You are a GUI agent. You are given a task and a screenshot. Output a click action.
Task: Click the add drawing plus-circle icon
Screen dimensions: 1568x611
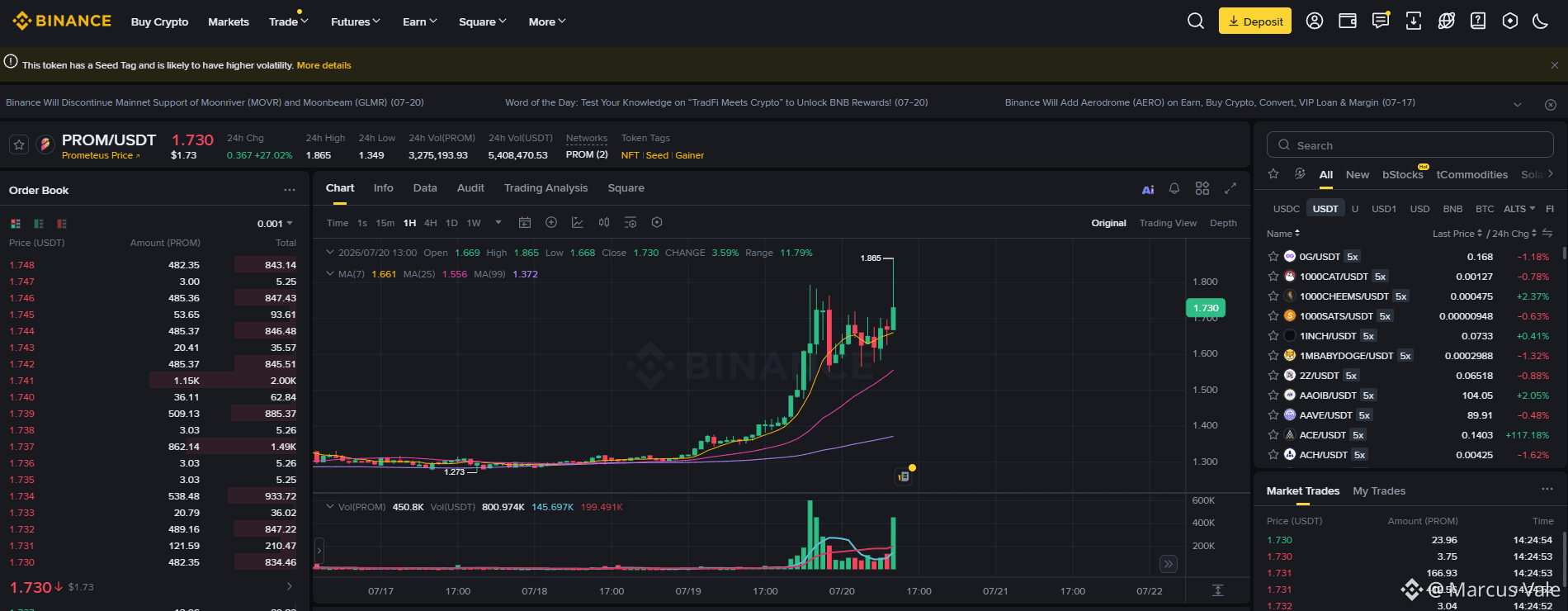551,223
